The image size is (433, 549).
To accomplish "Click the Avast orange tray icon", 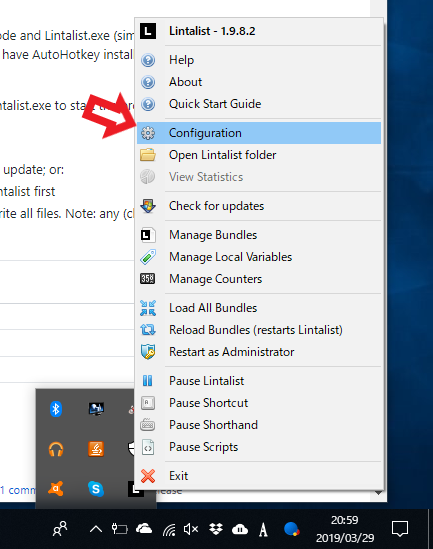I will (56, 489).
